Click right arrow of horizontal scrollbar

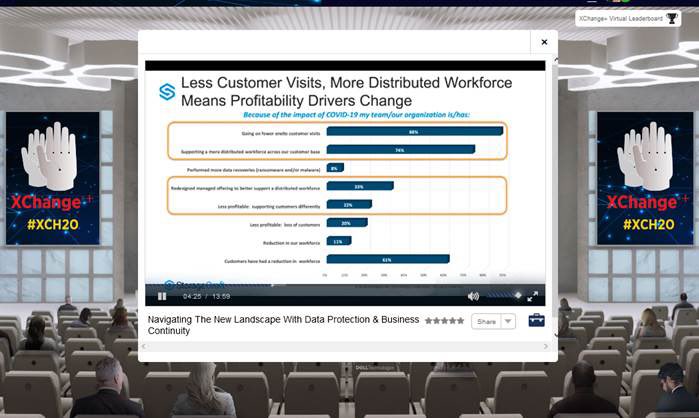point(546,346)
